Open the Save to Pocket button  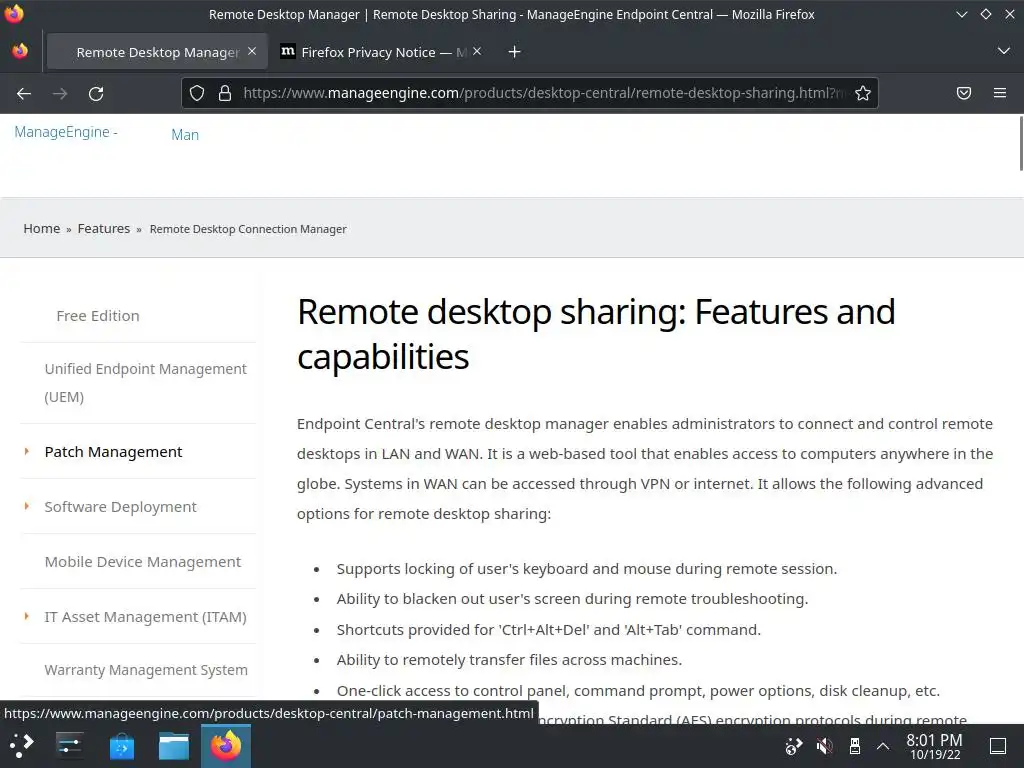click(964, 93)
